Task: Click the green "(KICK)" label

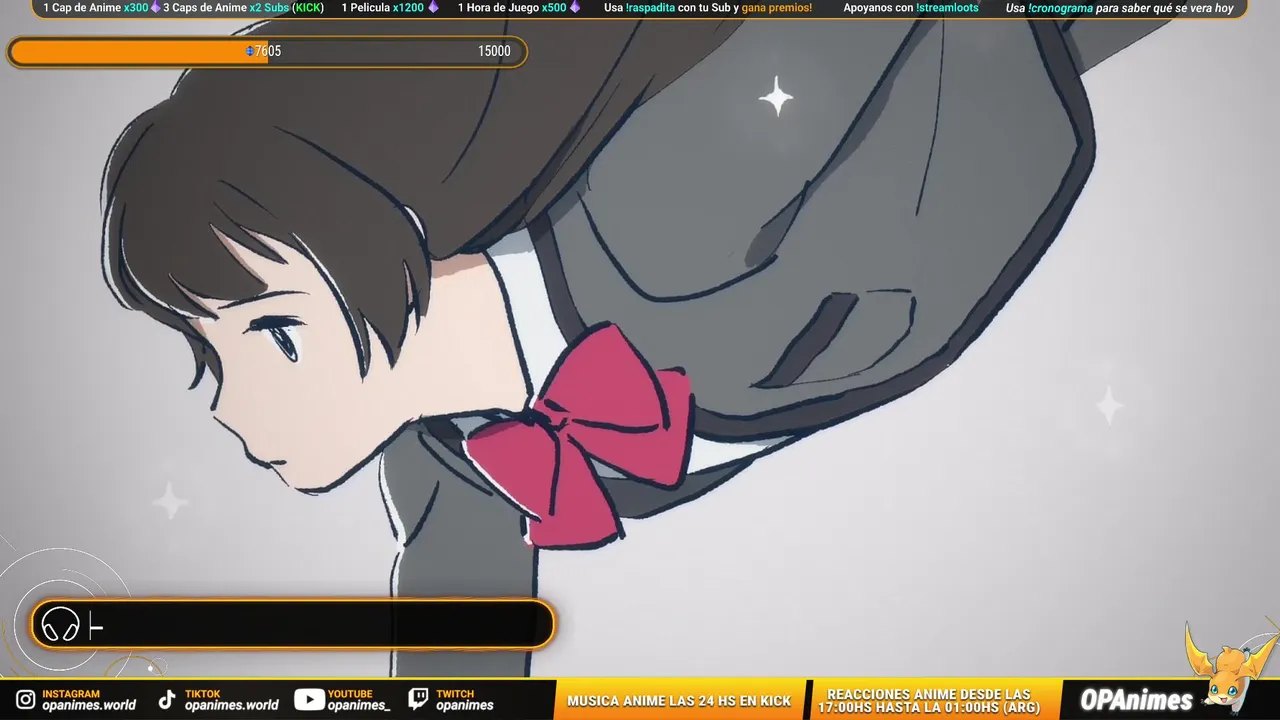Action: coord(308,8)
